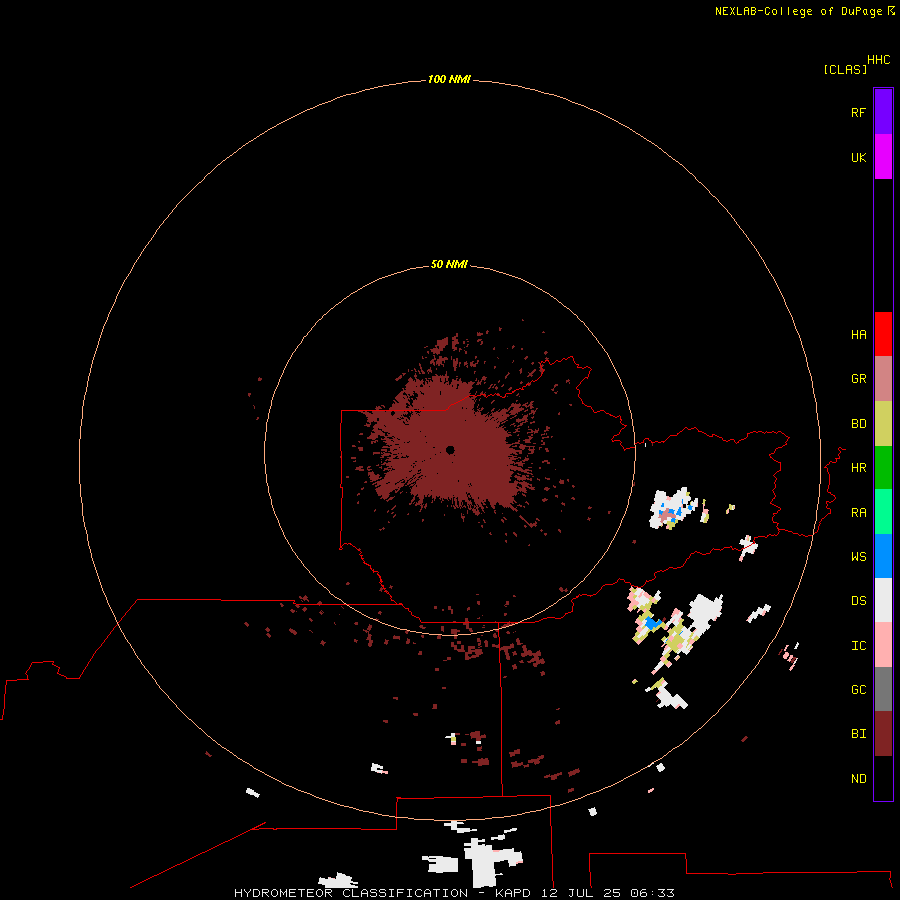Click the HA legend label

858,334
